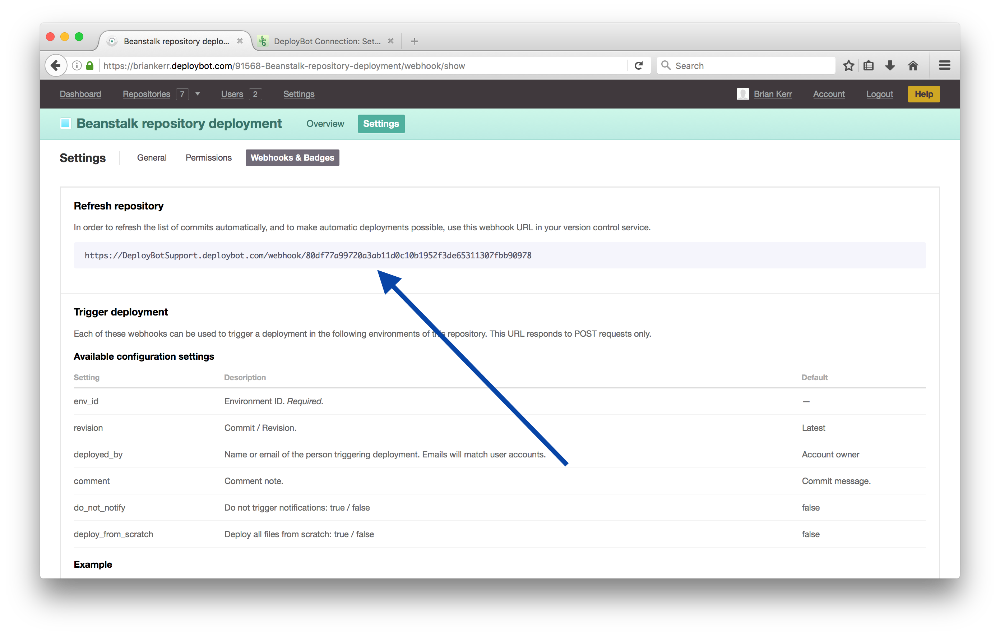The width and height of the screenshot is (1000, 636).
Task: Reload the page with the refresh icon
Action: point(638,66)
